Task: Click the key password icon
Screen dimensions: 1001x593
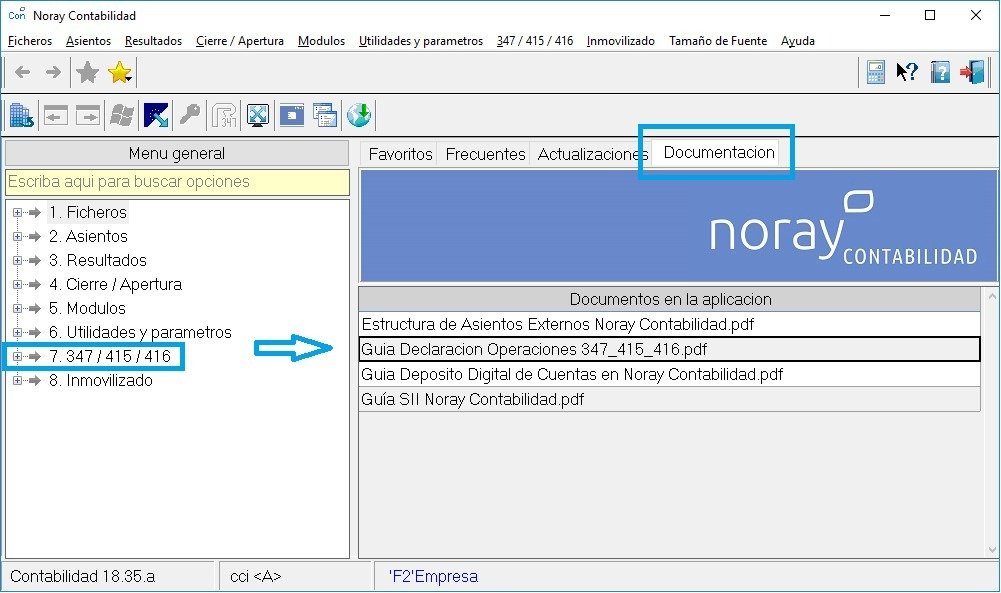Action: click(x=190, y=115)
